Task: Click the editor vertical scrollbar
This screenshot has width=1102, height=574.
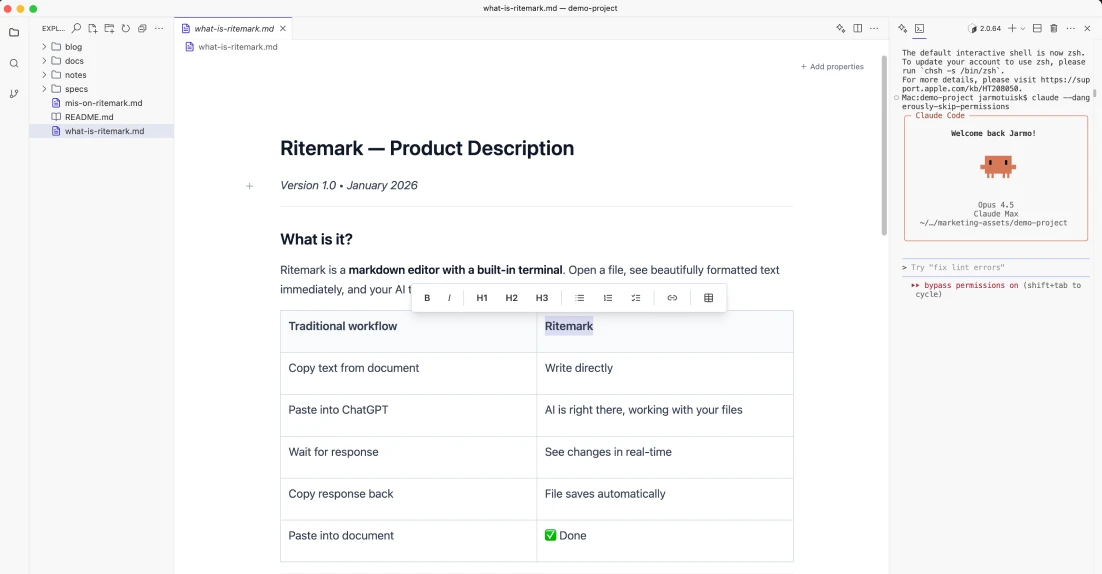Action: tap(884, 145)
